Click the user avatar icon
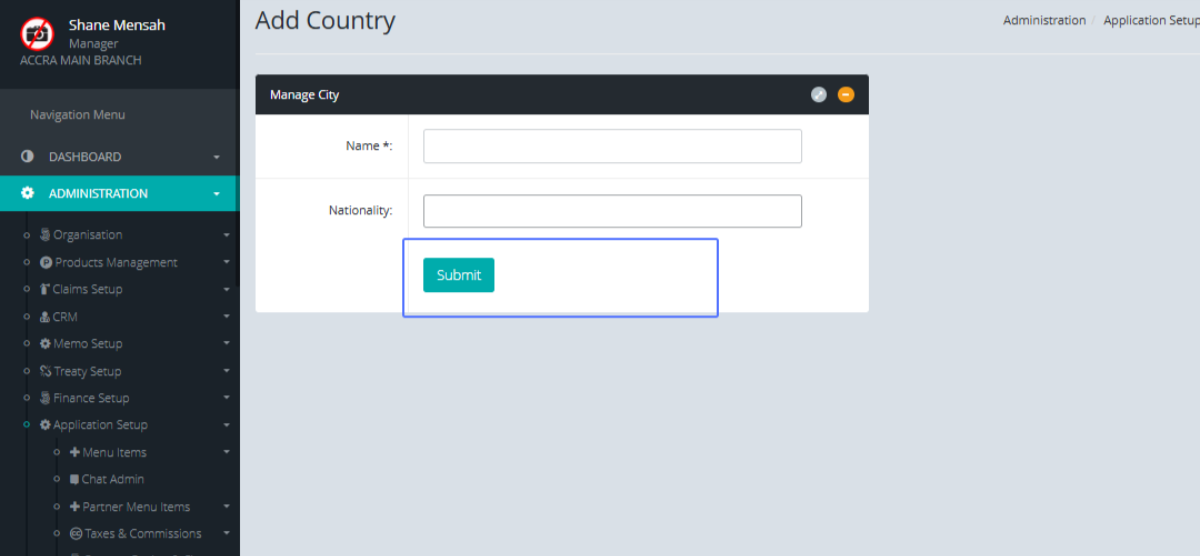The width and height of the screenshot is (1200, 556). 37,34
